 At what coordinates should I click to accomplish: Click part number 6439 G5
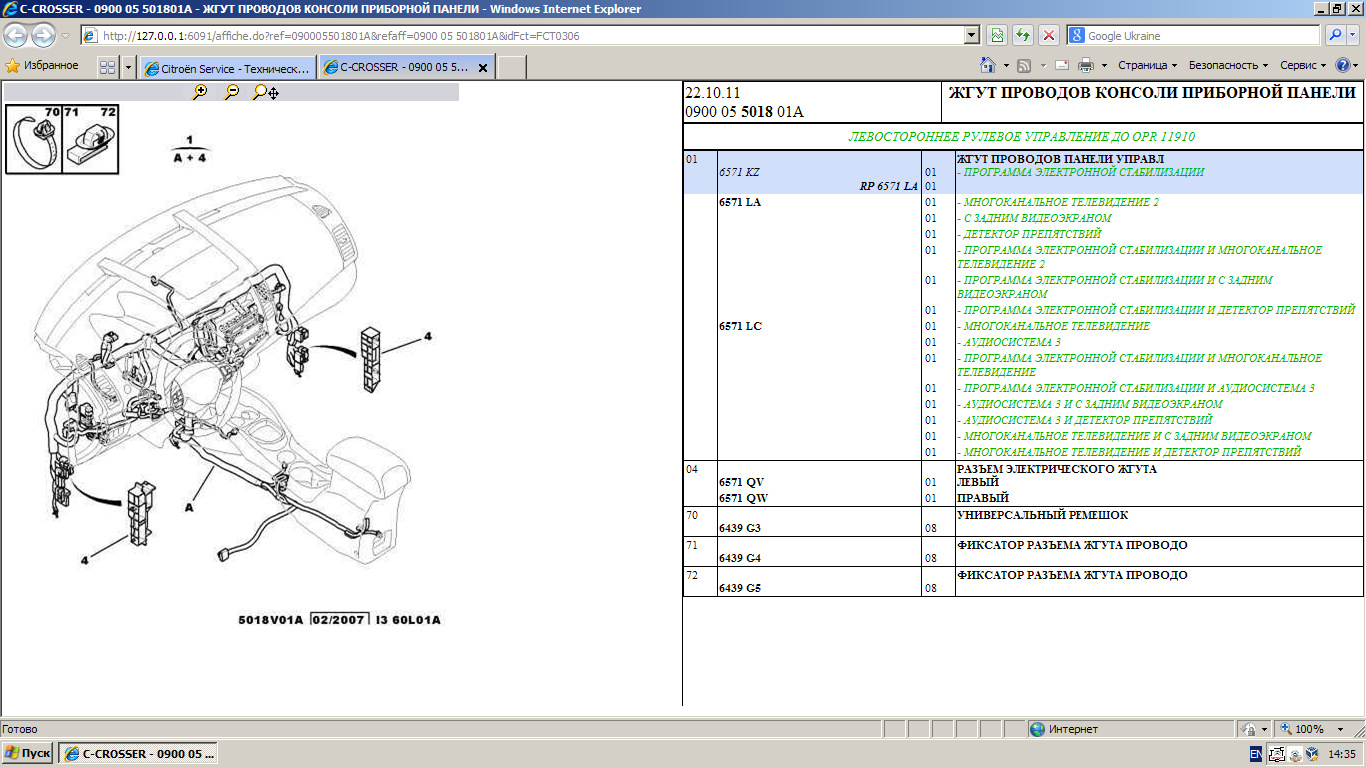tap(740, 588)
